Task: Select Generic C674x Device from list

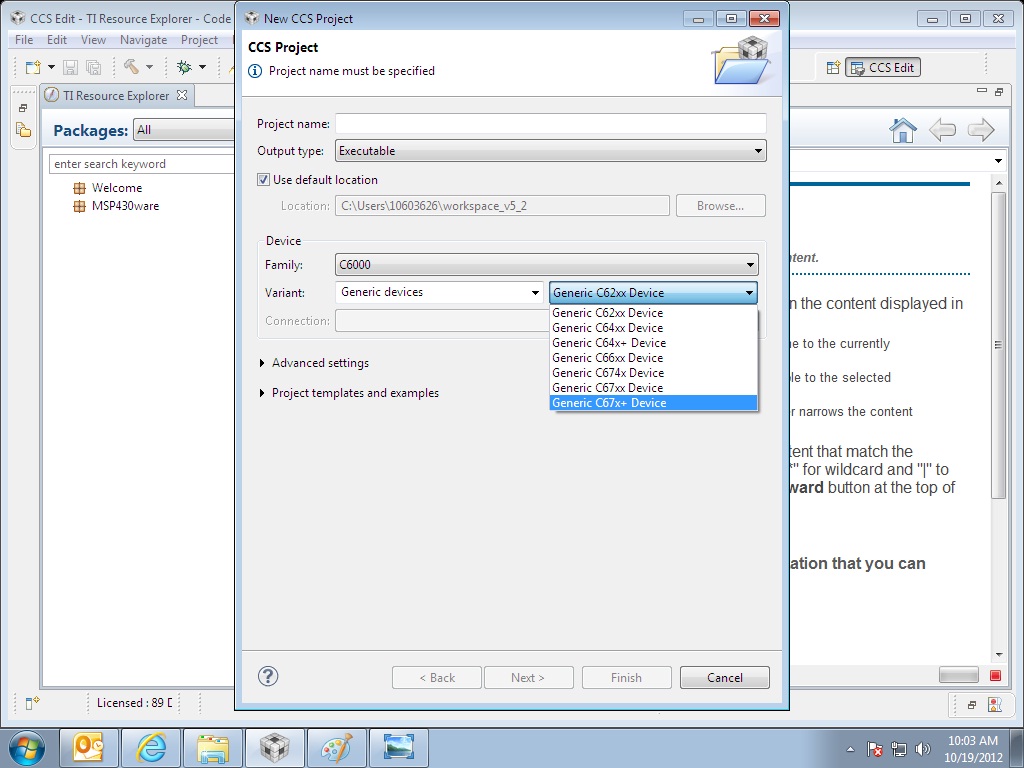Action: [x=653, y=373]
